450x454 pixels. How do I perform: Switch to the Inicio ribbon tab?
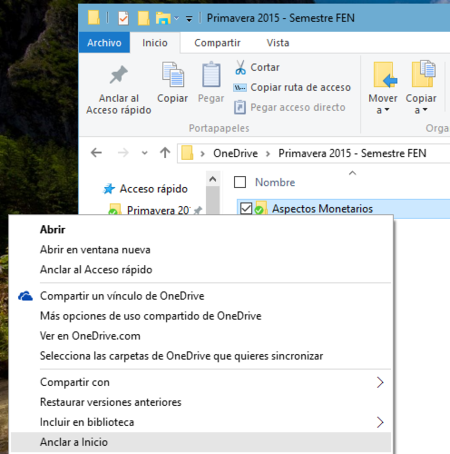tap(155, 43)
